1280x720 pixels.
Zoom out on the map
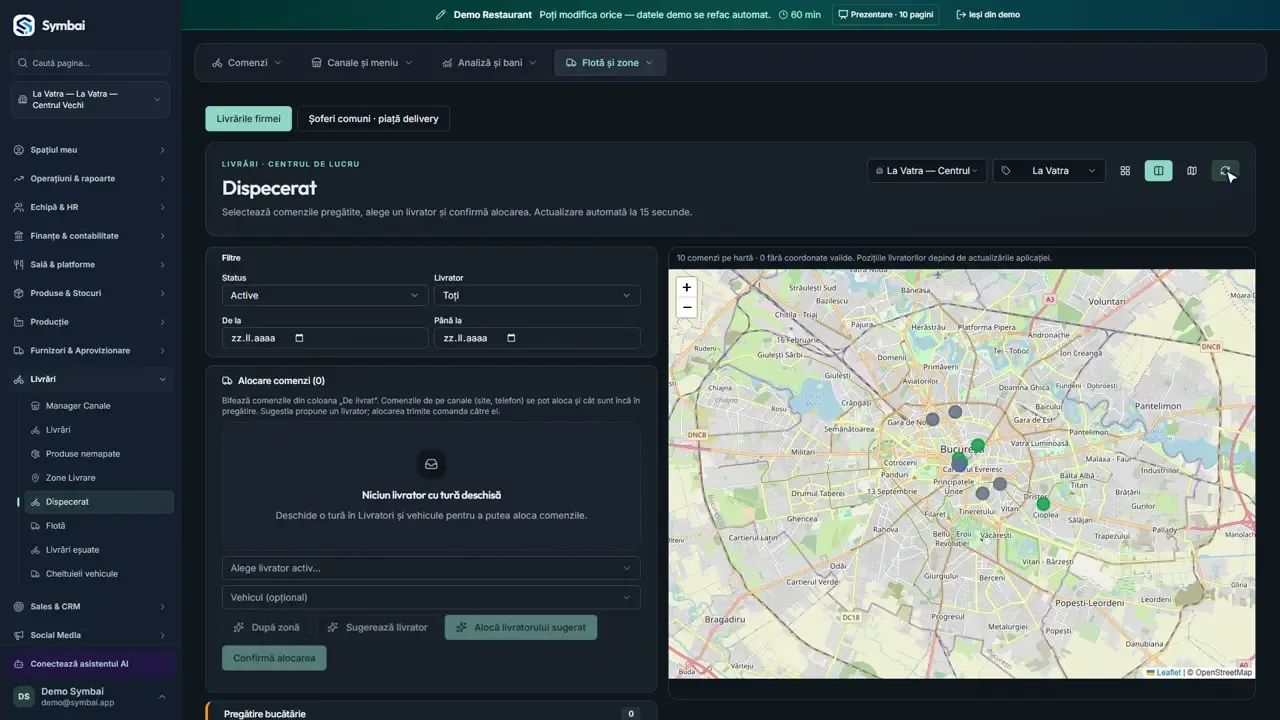(686, 307)
